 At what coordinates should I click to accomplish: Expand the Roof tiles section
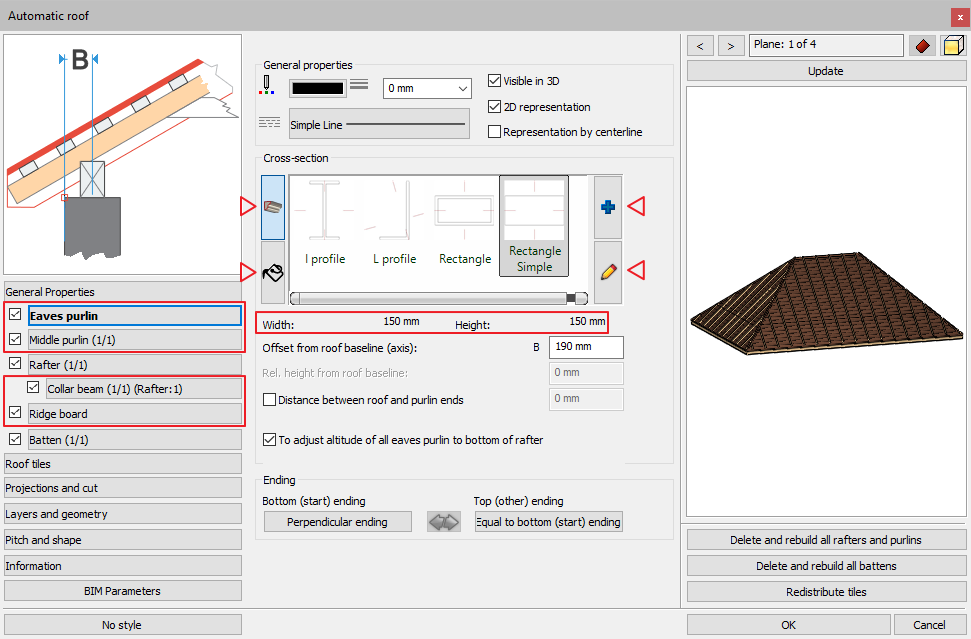[123, 464]
